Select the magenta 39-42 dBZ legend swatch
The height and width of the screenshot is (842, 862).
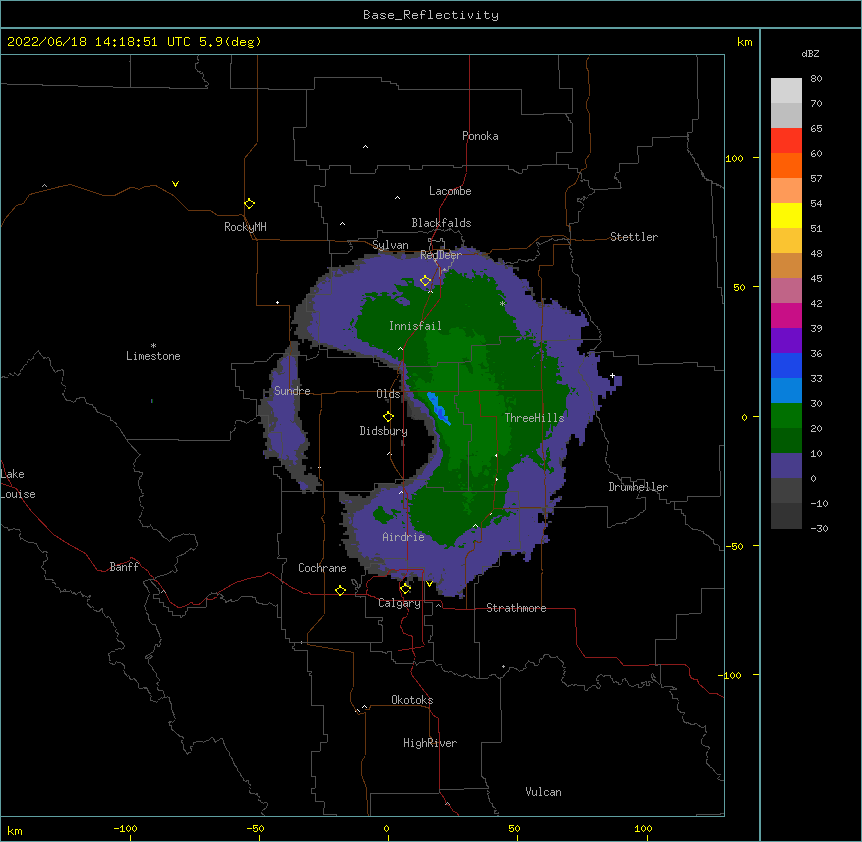click(x=786, y=315)
